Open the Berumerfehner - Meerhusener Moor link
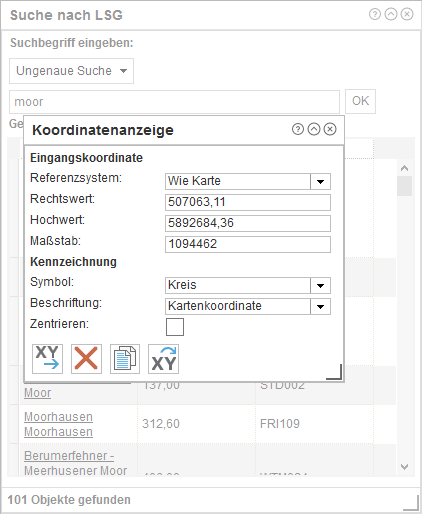Screen dimensions: 422x514 75,463
